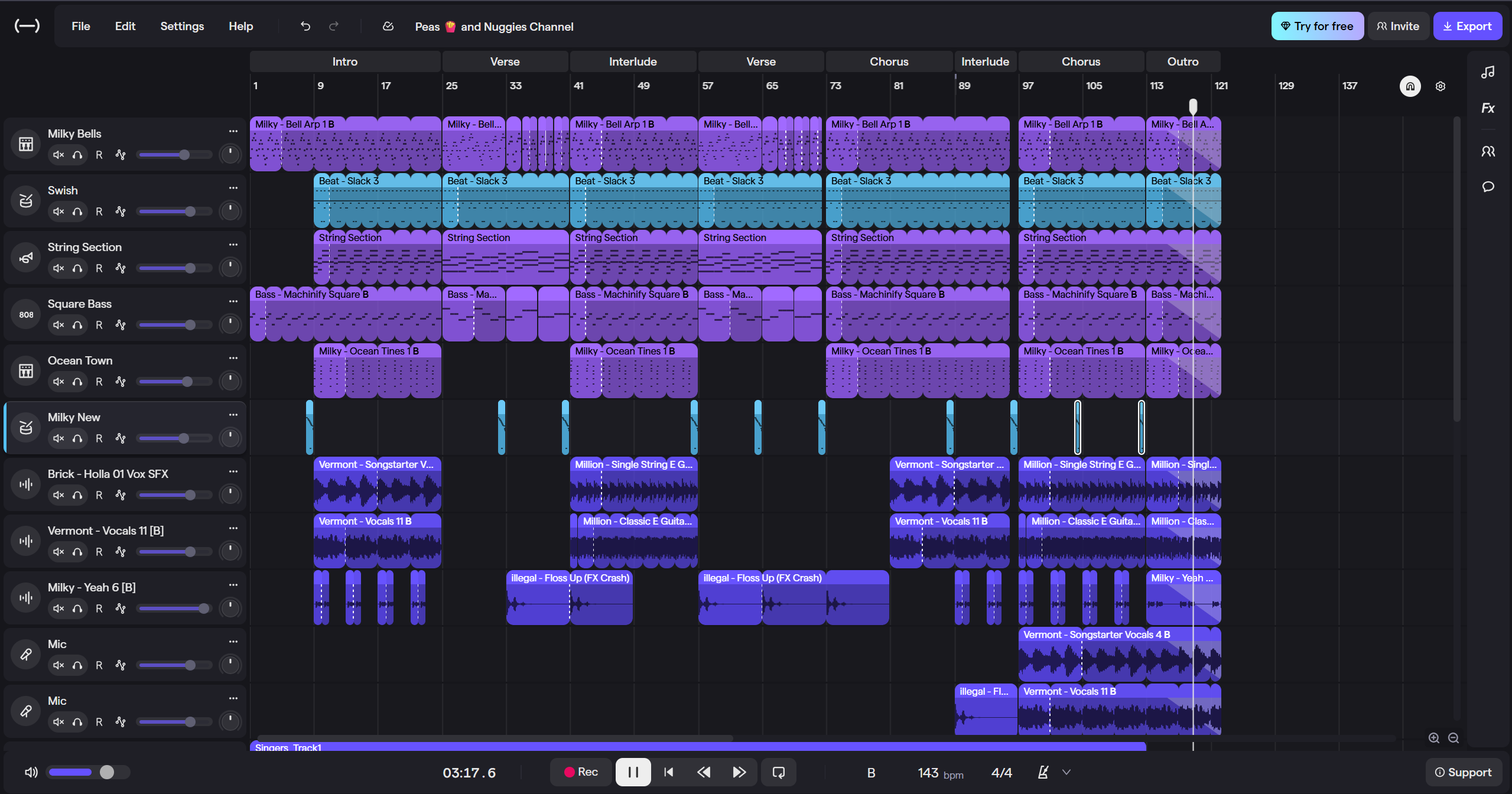Screen dimensions: 1512x794
Task: Open the Fx effects panel
Action: (1488, 108)
